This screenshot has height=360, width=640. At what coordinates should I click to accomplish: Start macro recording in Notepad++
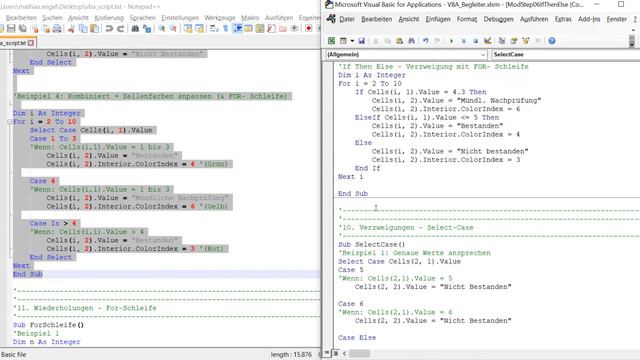tap(309, 29)
